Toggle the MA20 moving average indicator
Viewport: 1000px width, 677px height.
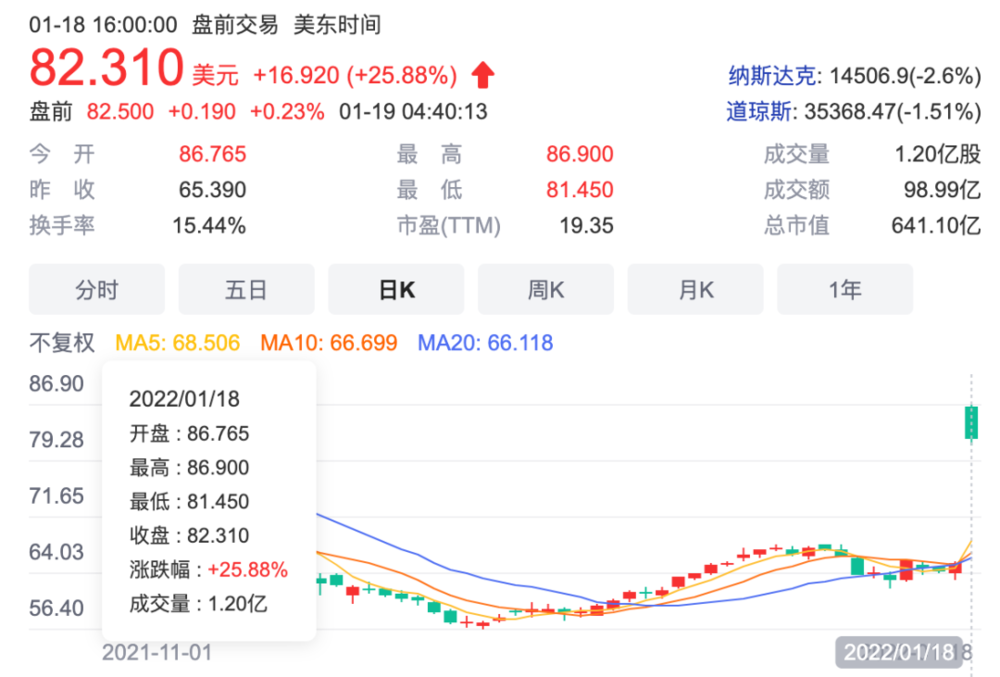pos(485,343)
